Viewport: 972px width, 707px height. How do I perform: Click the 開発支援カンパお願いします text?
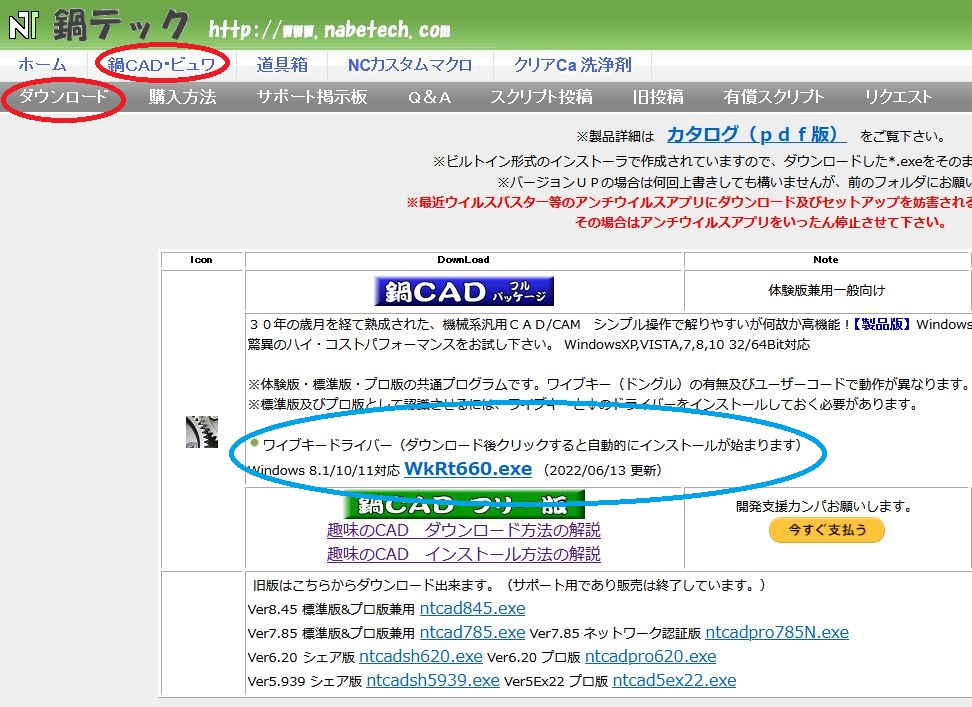[824, 506]
